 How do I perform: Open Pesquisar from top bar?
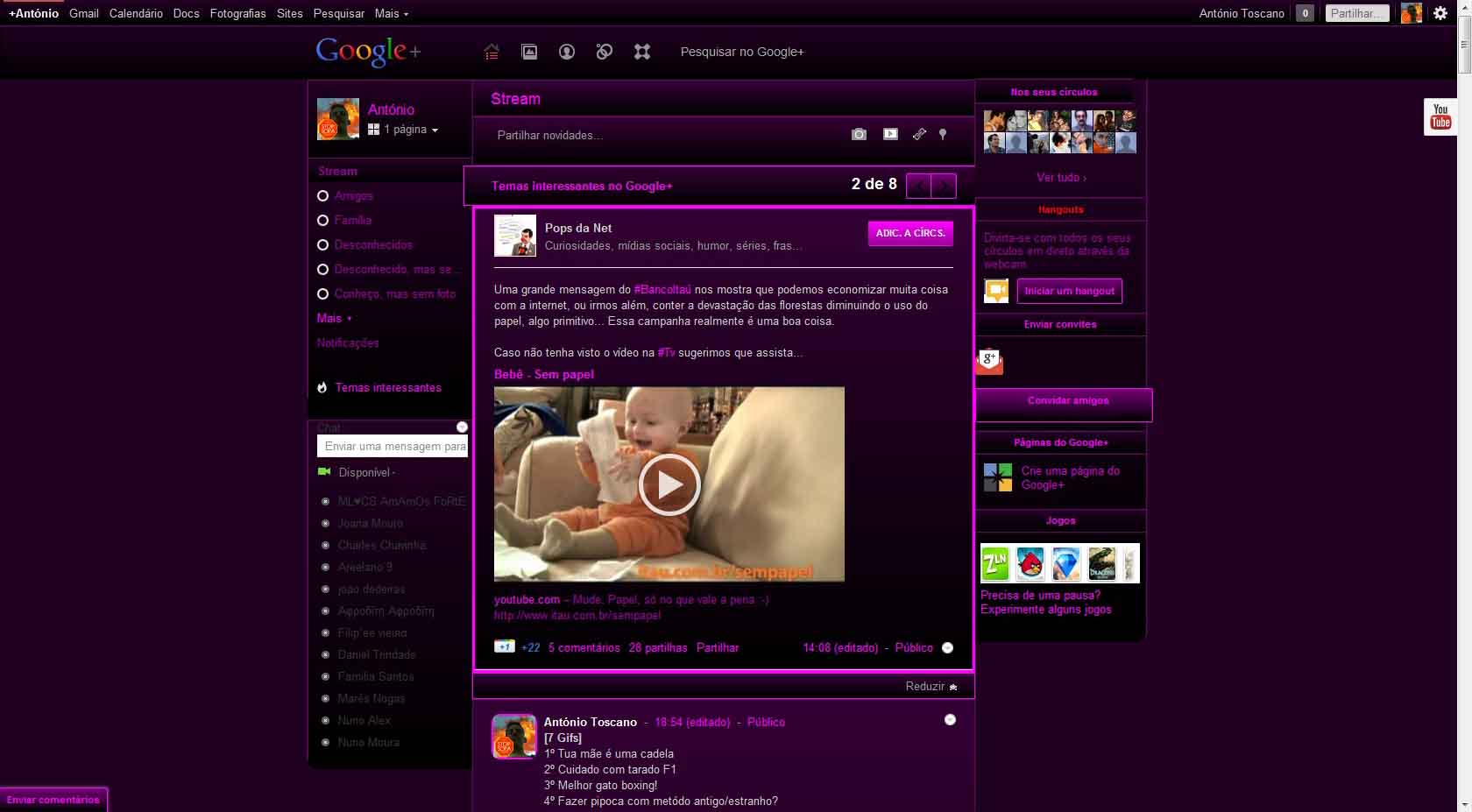pyautogui.click(x=338, y=13)
